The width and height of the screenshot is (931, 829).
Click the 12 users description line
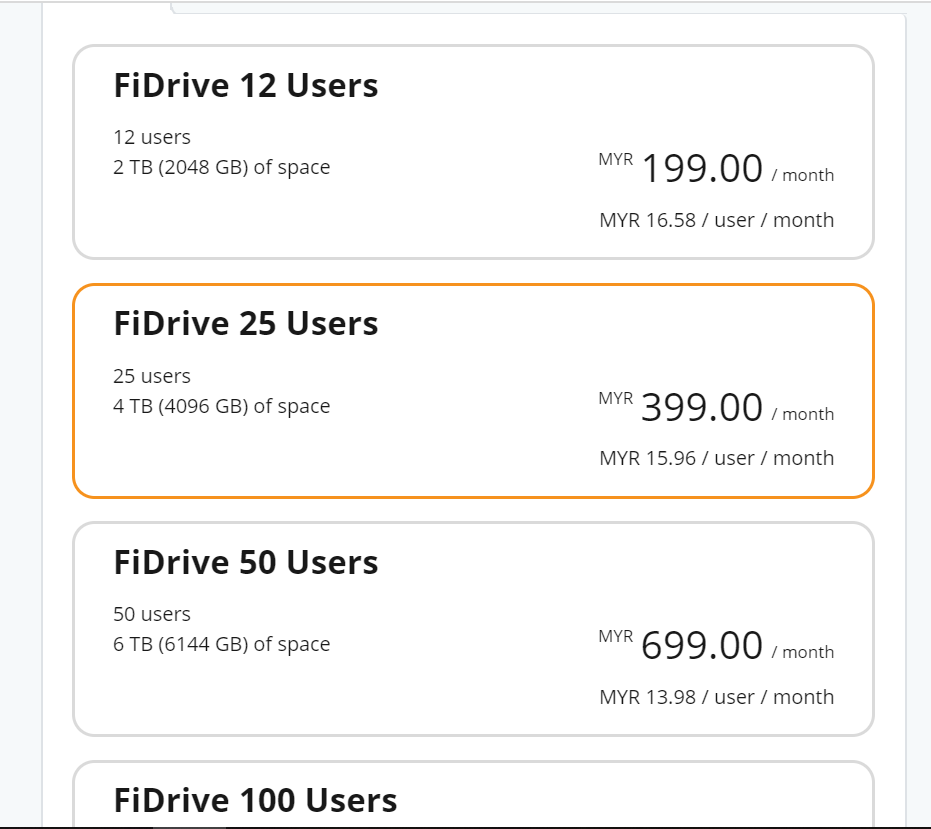(152, 137)
